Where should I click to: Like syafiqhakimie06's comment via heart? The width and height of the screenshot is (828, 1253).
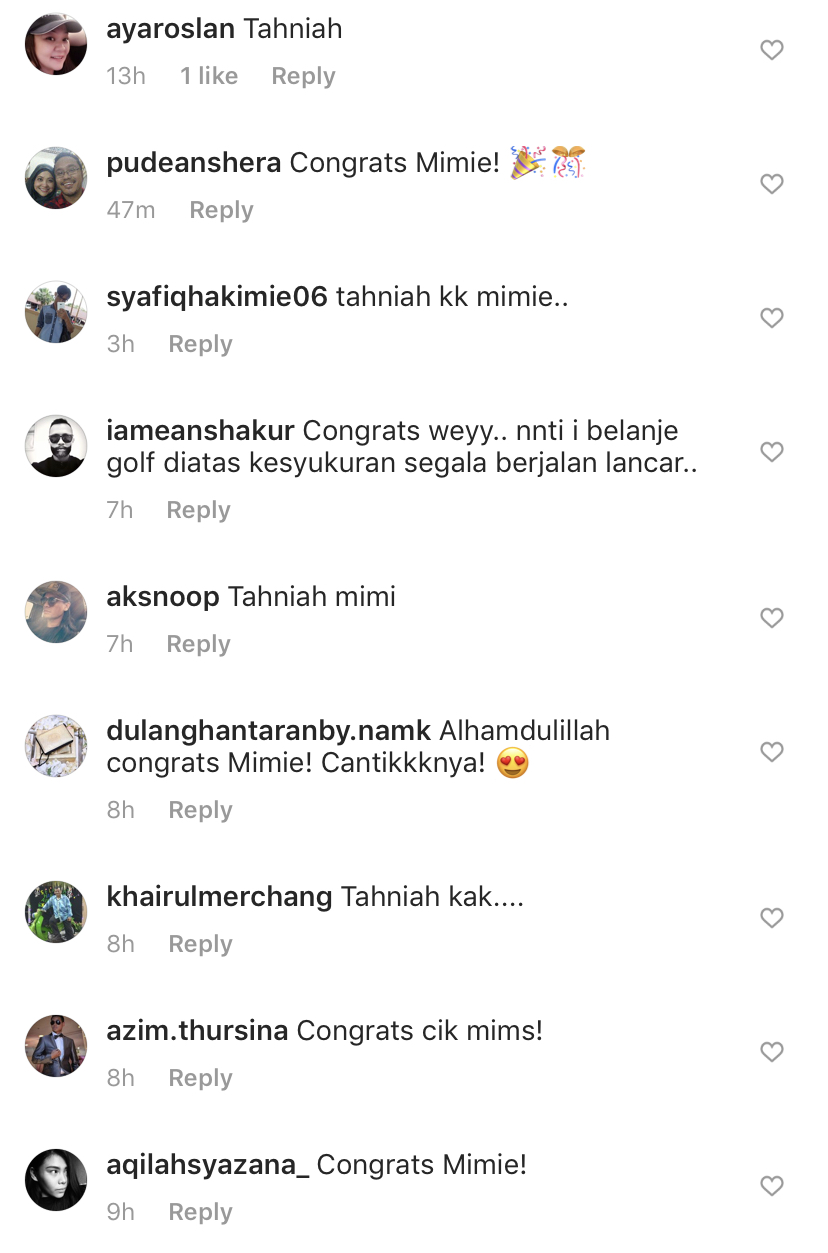tap(771, 318)
